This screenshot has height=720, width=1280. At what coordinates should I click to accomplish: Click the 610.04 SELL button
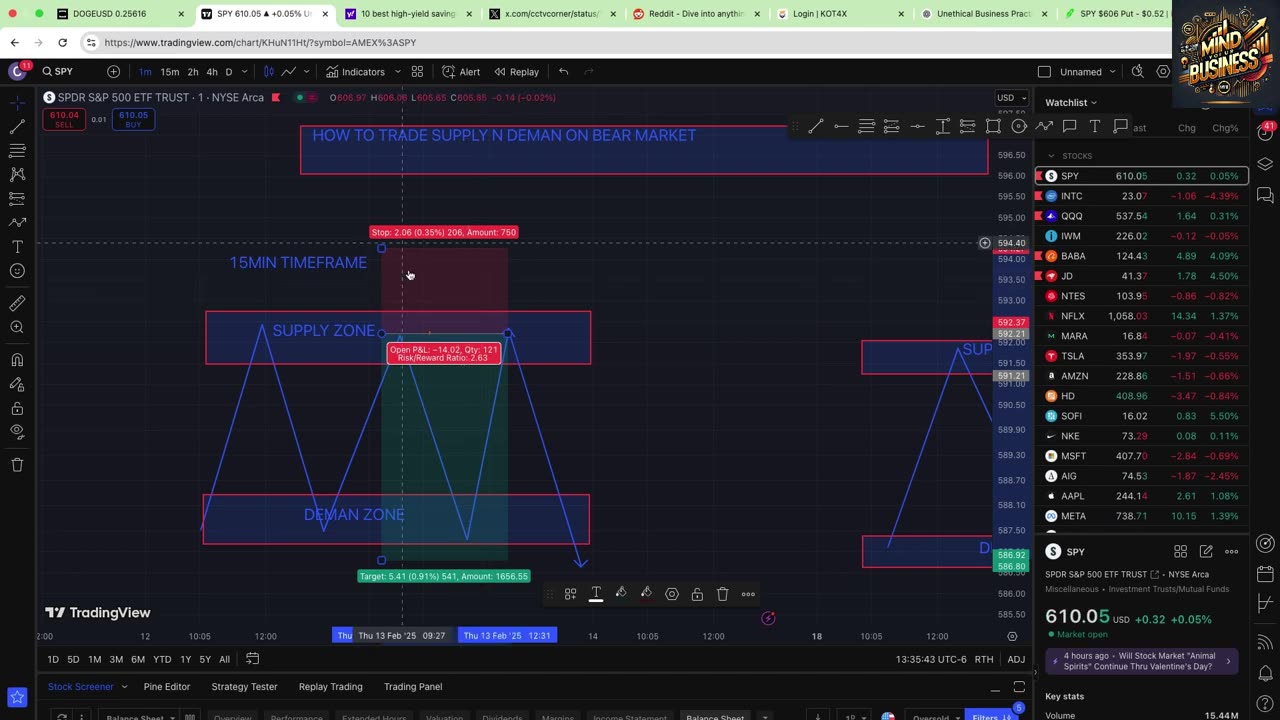click(63, 119)
